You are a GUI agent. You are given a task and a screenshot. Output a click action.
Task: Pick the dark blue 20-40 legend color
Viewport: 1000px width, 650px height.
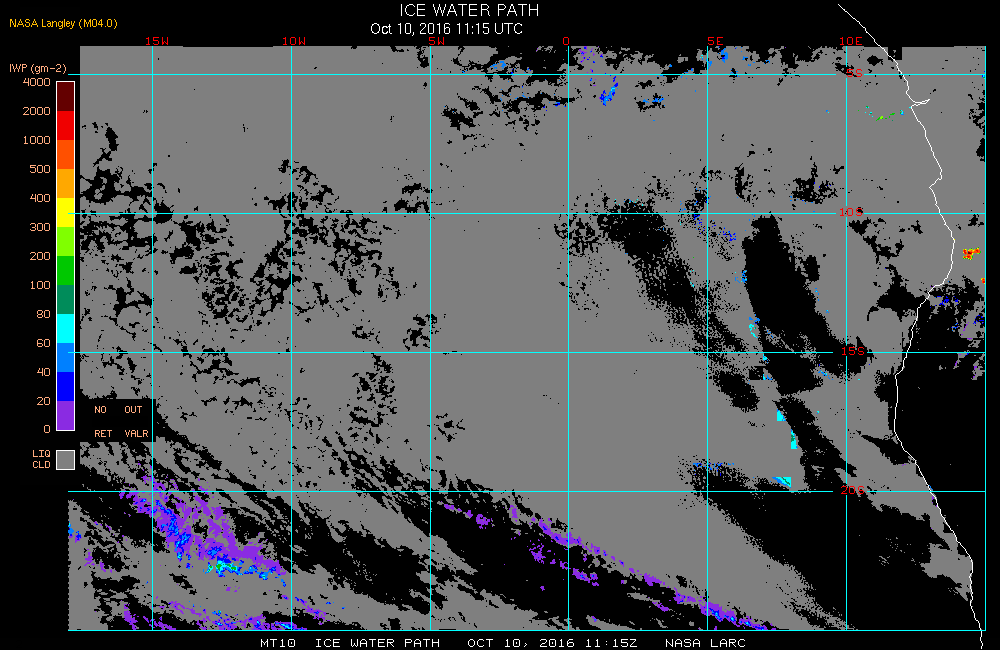(66, 387)
